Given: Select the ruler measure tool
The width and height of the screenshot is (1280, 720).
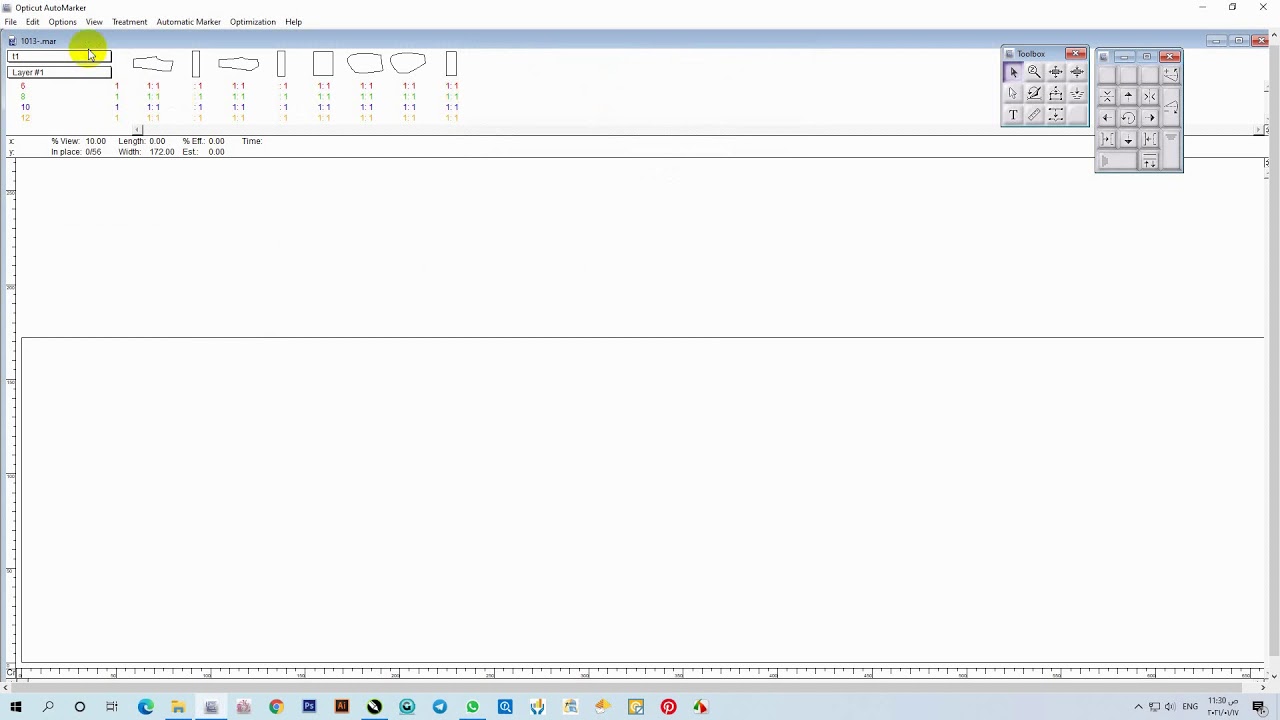Looking at the screenshot, I should (x=1034, y=114).
